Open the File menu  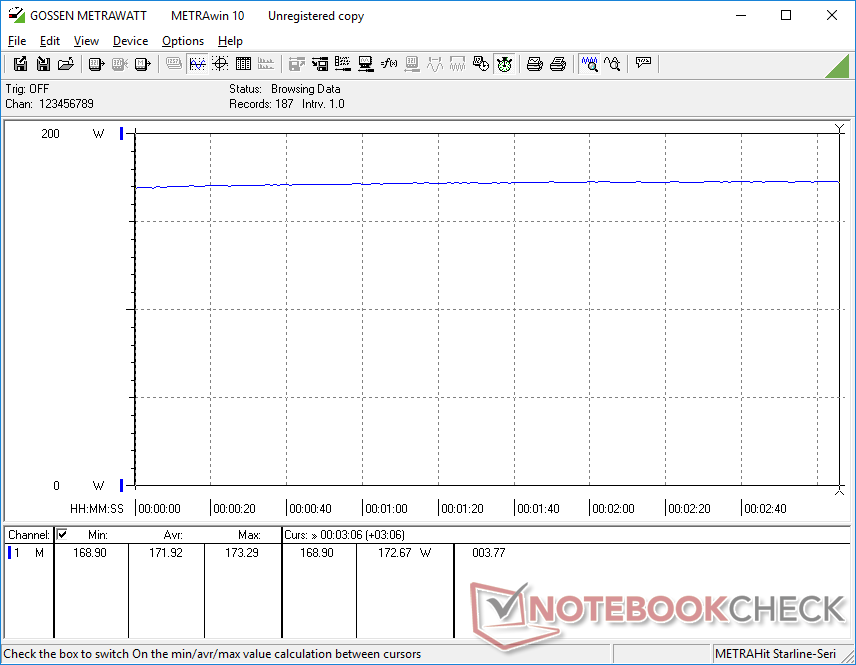tap(17, 41)
